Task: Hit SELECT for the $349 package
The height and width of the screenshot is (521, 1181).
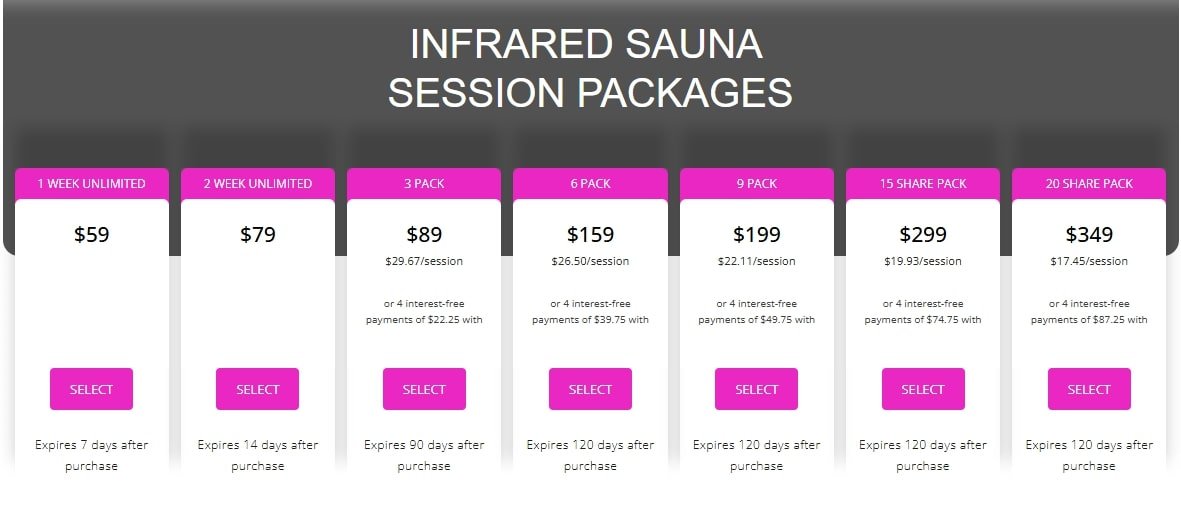Action: [x=1089, y=389]
